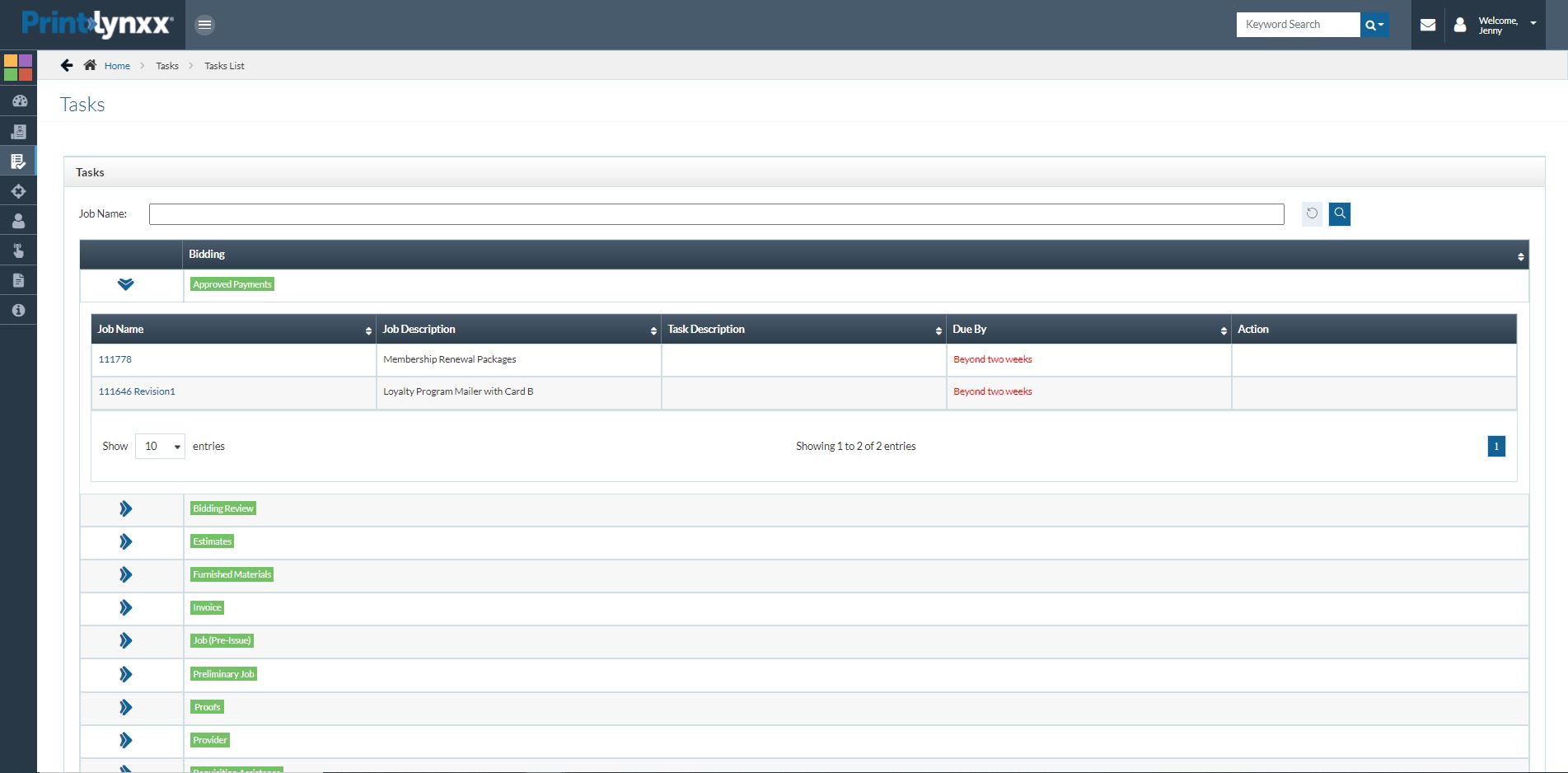Expand the Estimates group chevron

tap(125, 541)
